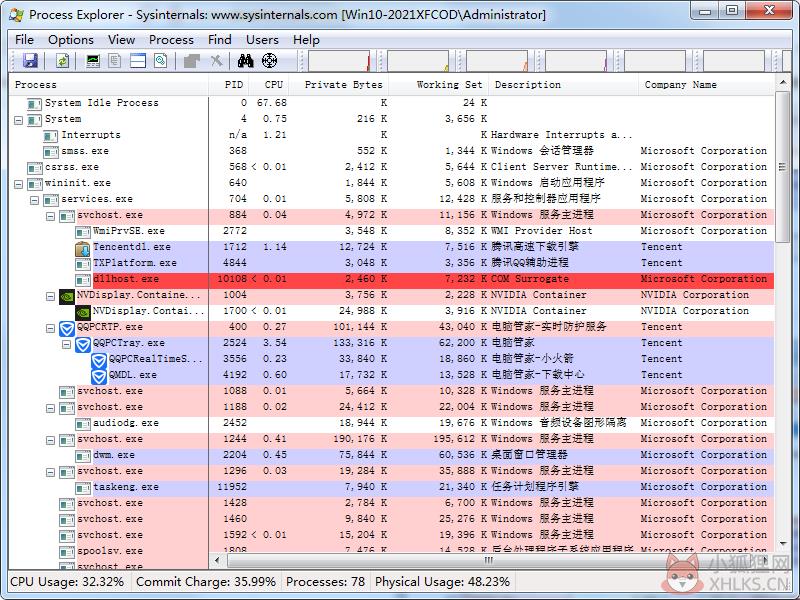Viewport: 800px width, 600px height.
Task: Click the vertical scrollbar down arrow
Action: coord(782,544)
